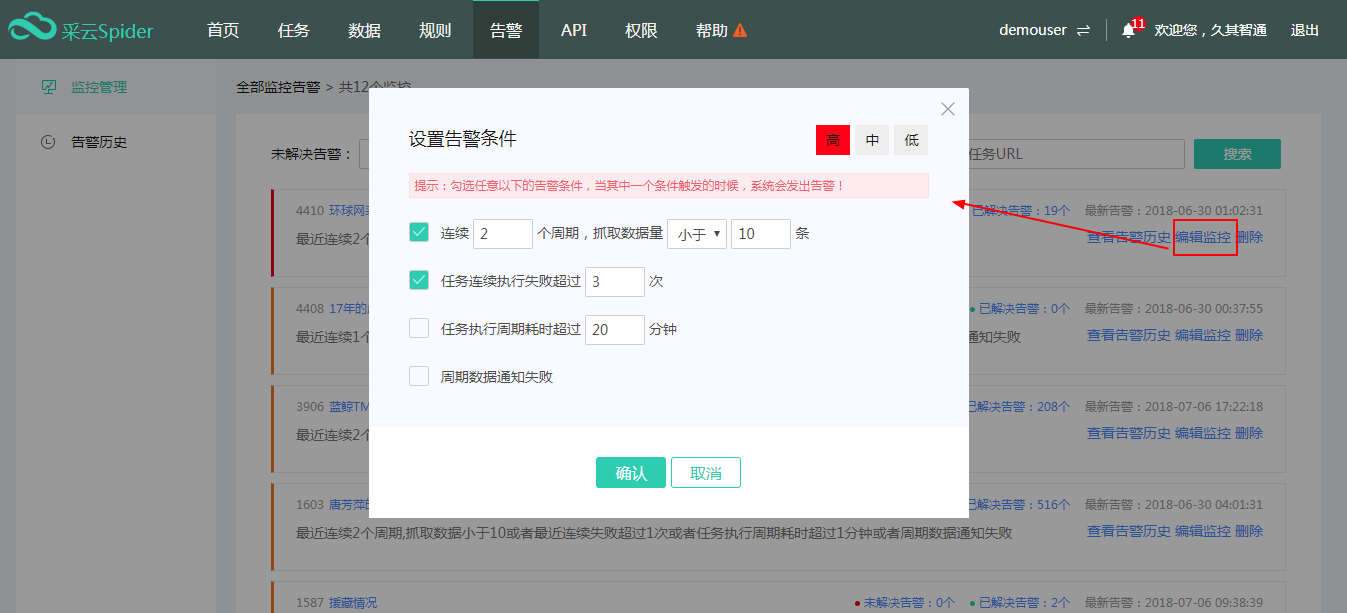Uncheck the 任务连续执行失败超过 checkbox

pyautogui.click(x=419, y=281)
